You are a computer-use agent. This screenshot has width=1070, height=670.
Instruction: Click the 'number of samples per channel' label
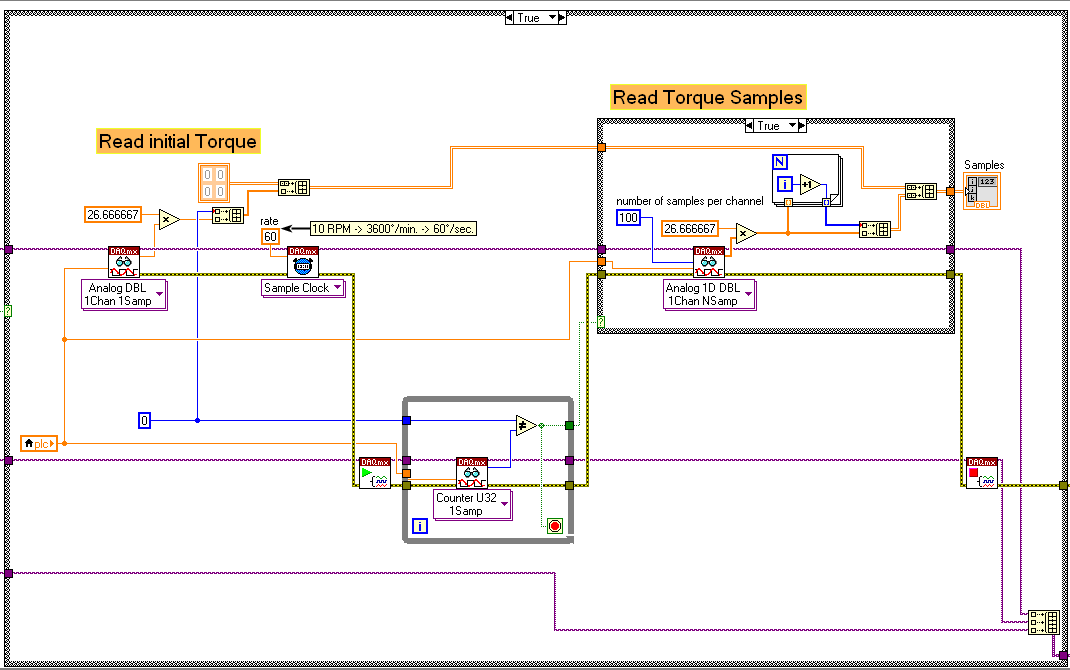click(690, 201)
